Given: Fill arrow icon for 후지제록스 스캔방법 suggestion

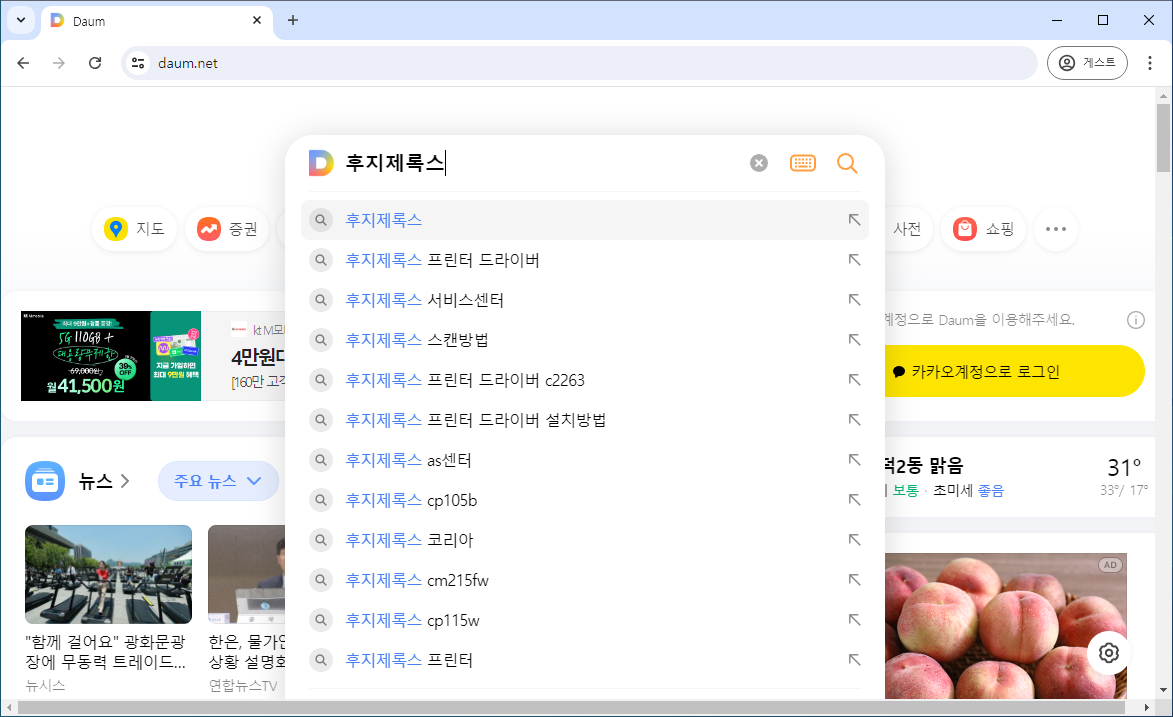Looking at the screenshot, I should click(x=854, y=340).
